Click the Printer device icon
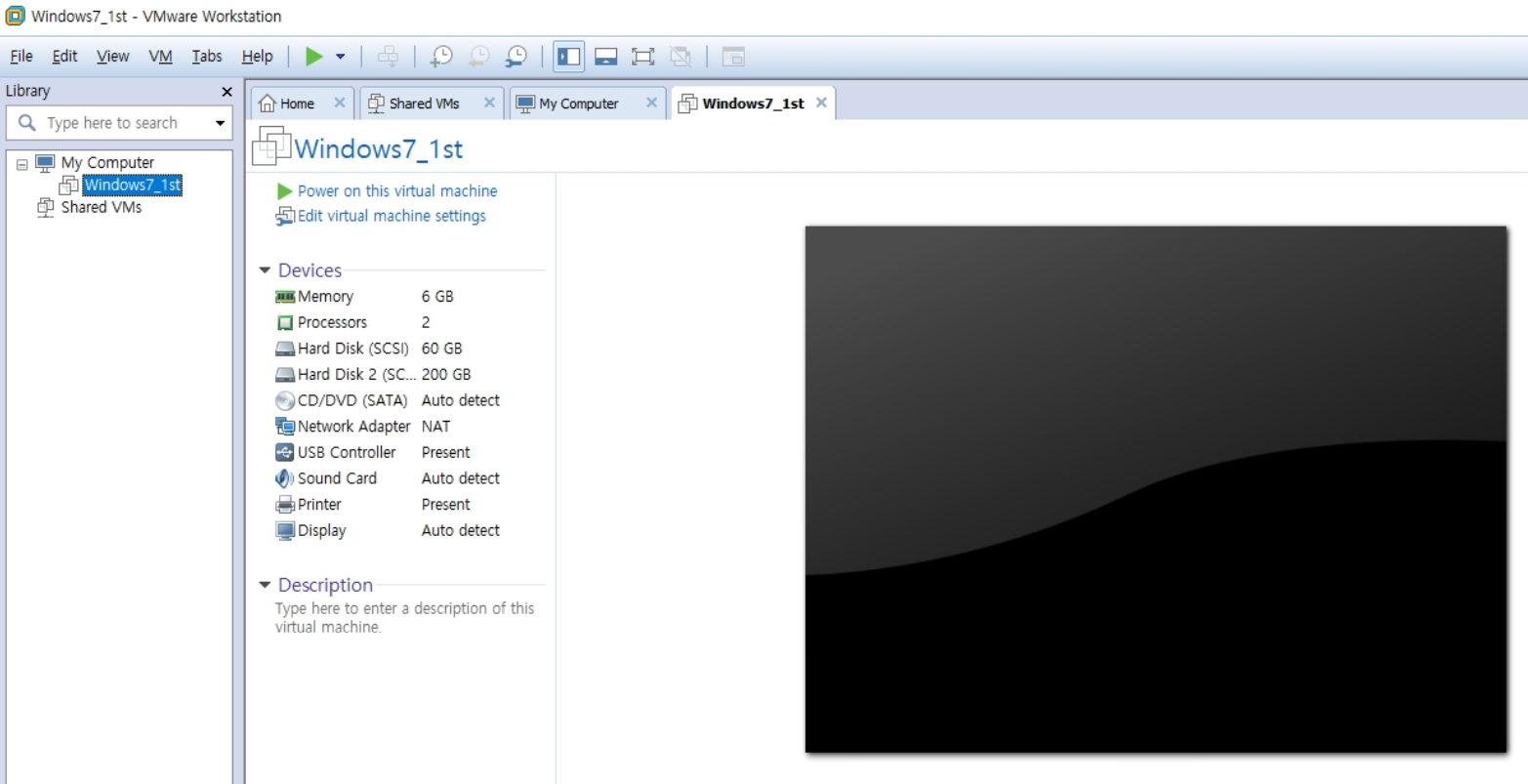1528x784 pixels. 285,505
